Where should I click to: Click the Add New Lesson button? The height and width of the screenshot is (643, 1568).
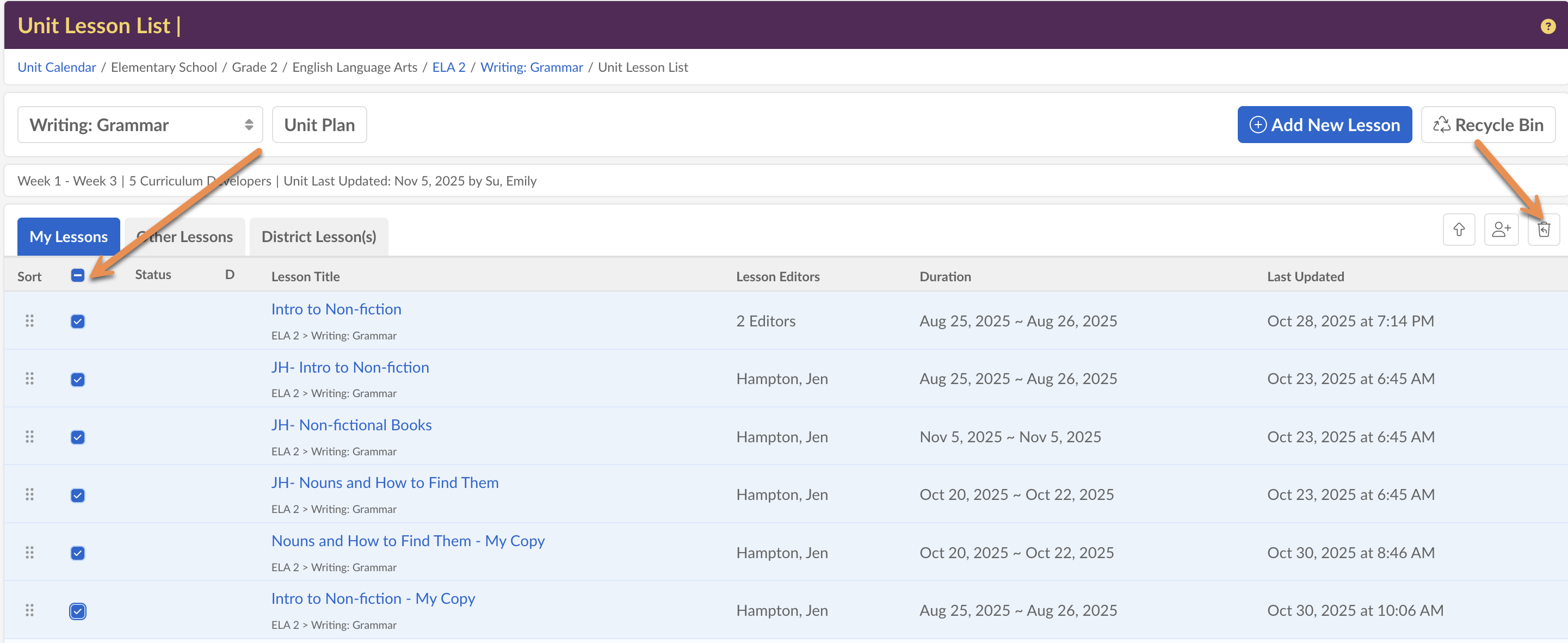pos(1324,125)
